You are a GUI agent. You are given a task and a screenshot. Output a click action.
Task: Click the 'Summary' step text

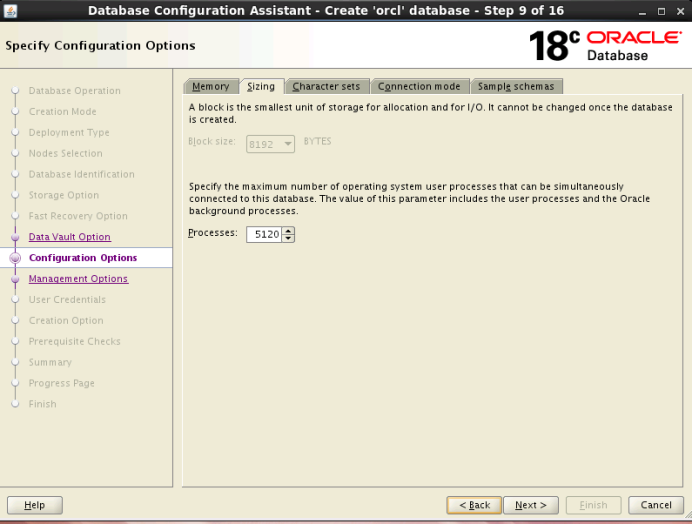tap(50, 362)
